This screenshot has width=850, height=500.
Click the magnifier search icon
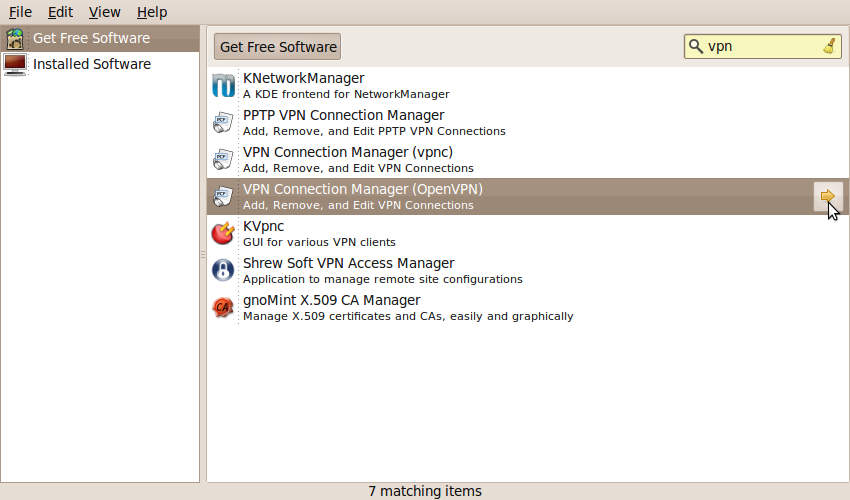696,47
